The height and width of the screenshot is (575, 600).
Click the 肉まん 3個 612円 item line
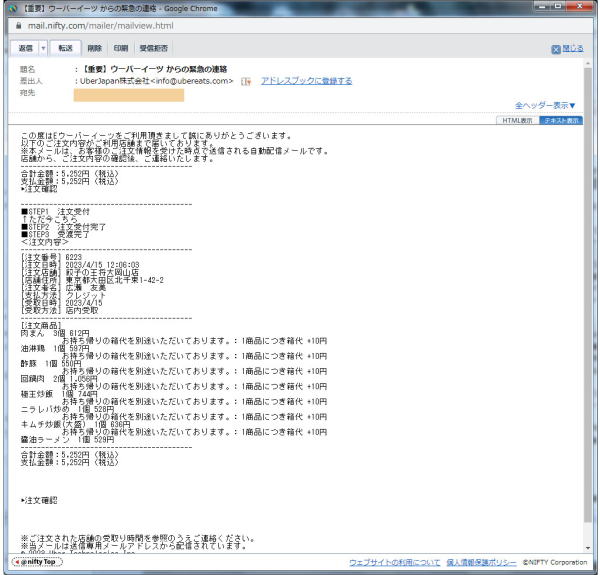click(x=55, y=333)
